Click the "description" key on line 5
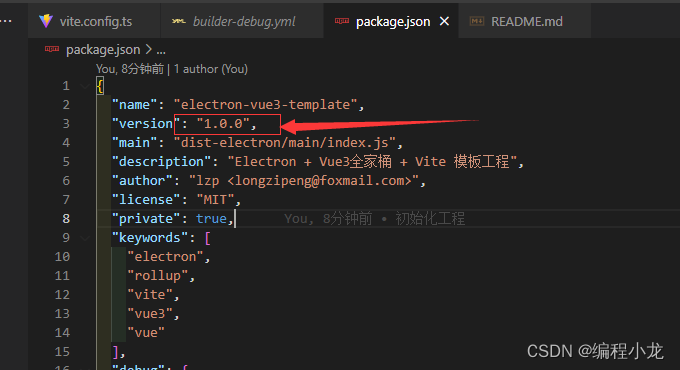The height and width of the screenshot is (370, 680). [161, 162]
